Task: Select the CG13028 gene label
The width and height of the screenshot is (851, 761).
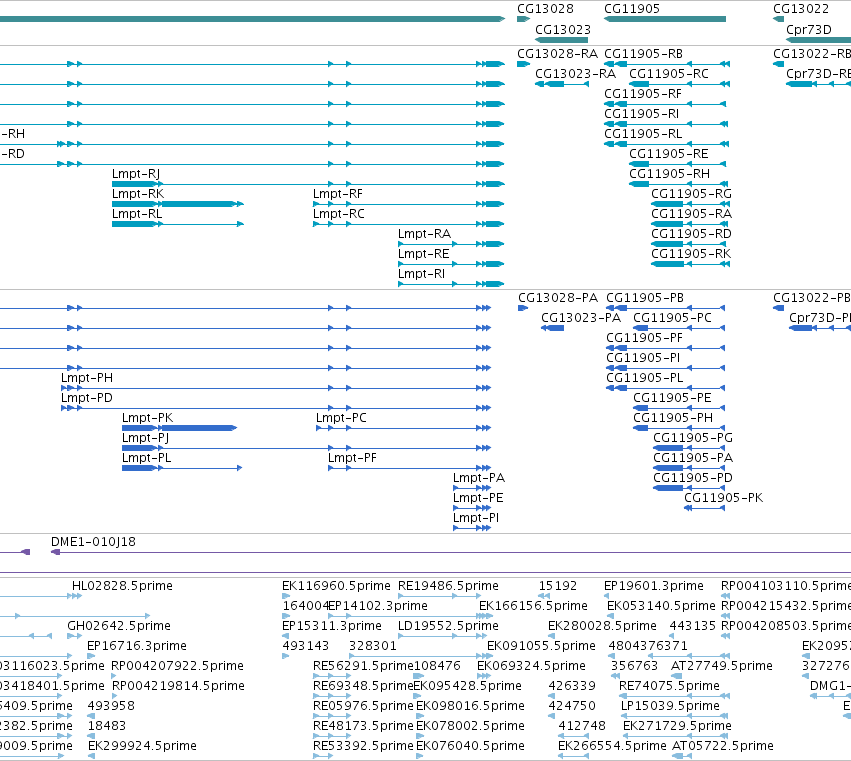Action: click(545, 9)
